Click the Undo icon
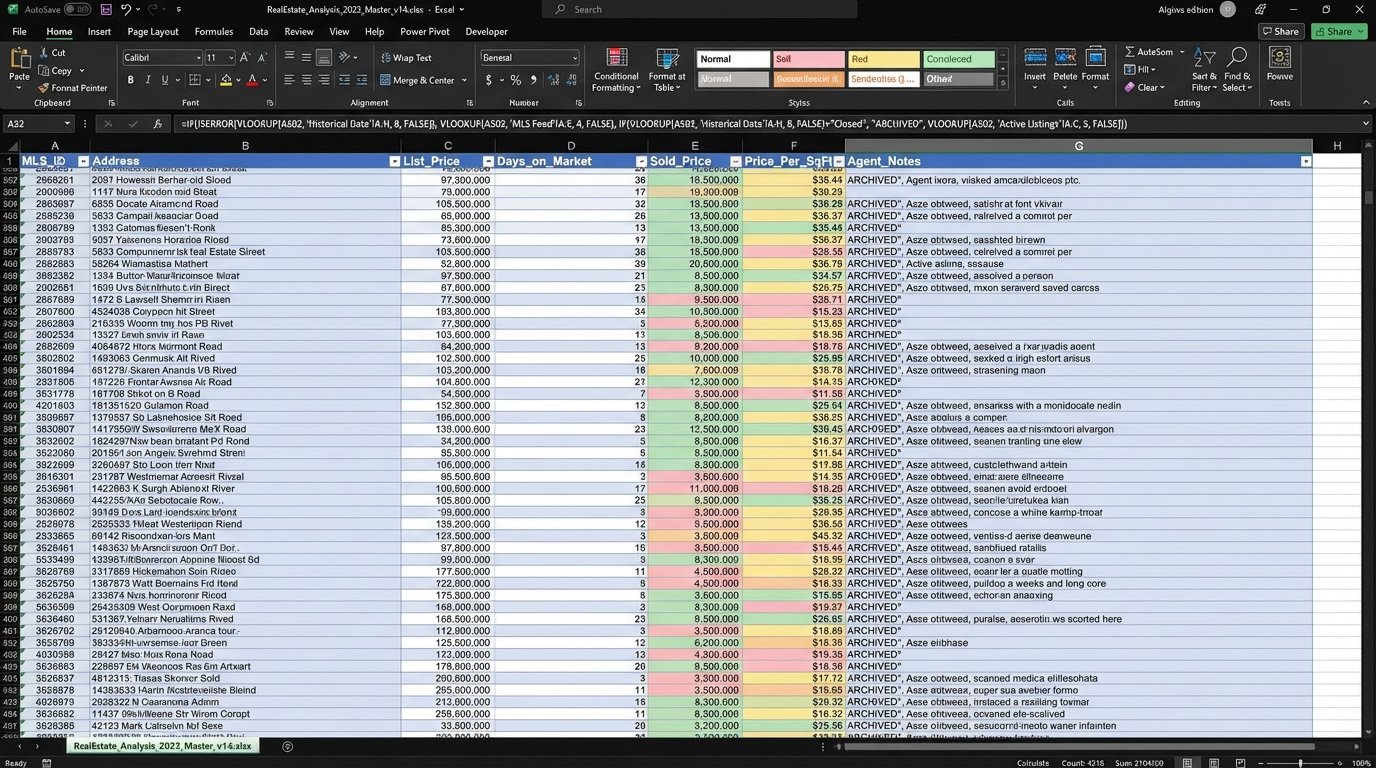The image size is (1376, 768). [124, 9]
